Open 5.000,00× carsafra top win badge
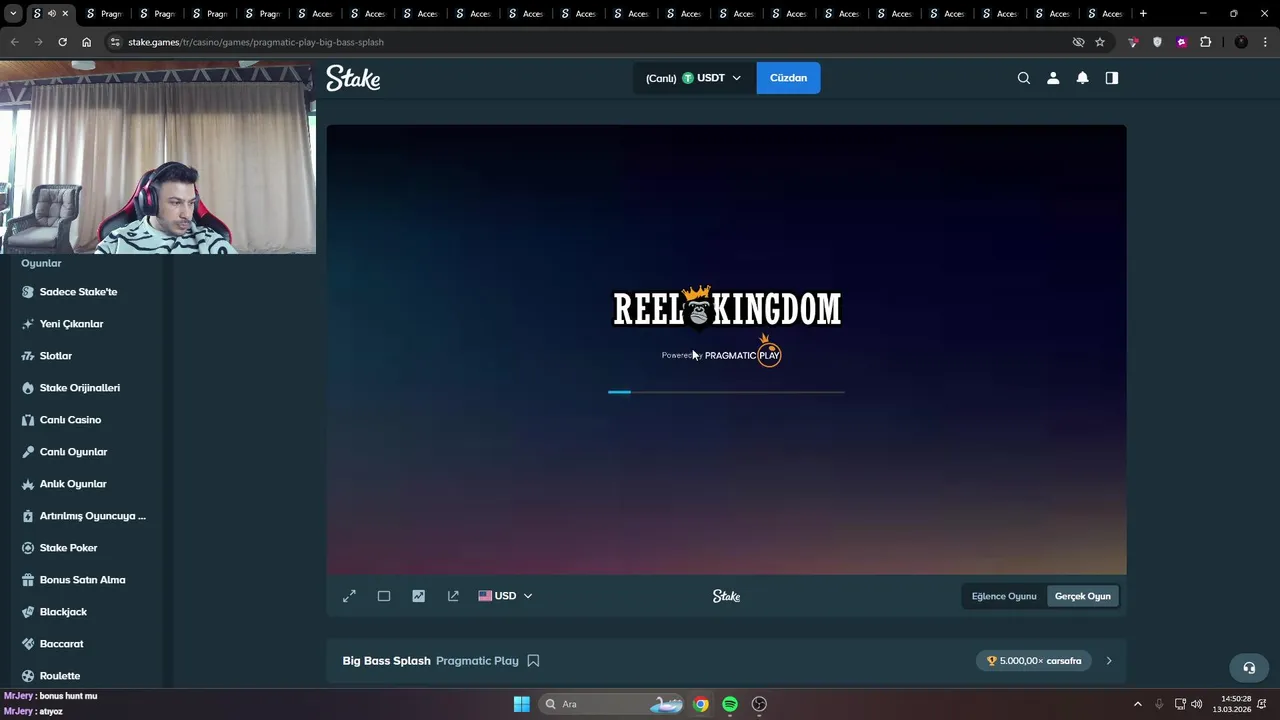This screenshot has width=1280, height=720. tap(1034, 661)
